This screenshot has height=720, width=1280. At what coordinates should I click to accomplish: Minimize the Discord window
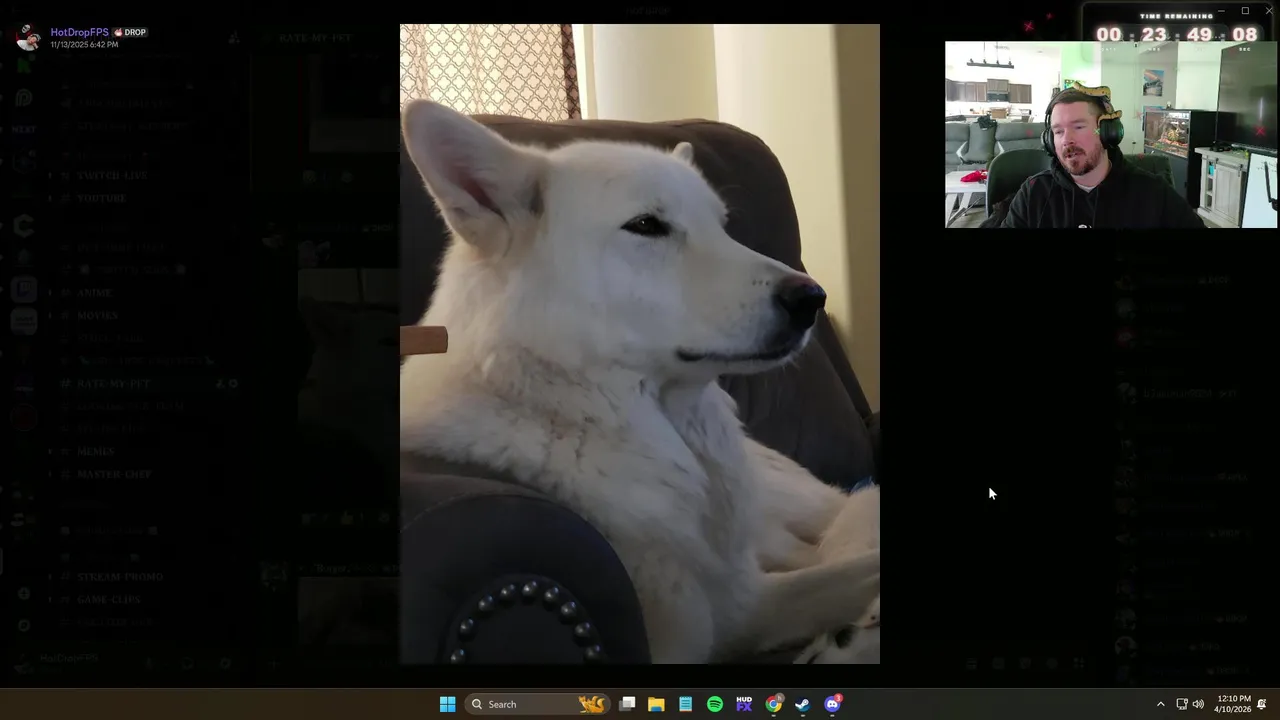[1221, 11]
